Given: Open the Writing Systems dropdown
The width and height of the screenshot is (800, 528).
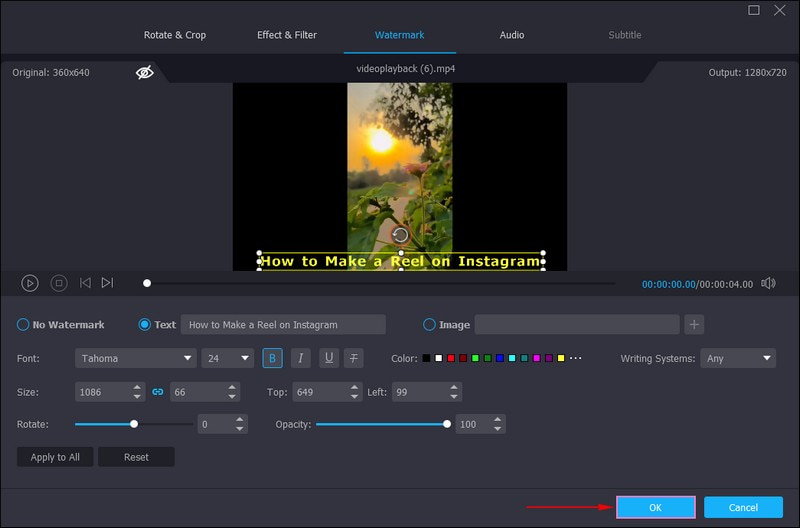Looking at the screenshot, I should 739,358.
